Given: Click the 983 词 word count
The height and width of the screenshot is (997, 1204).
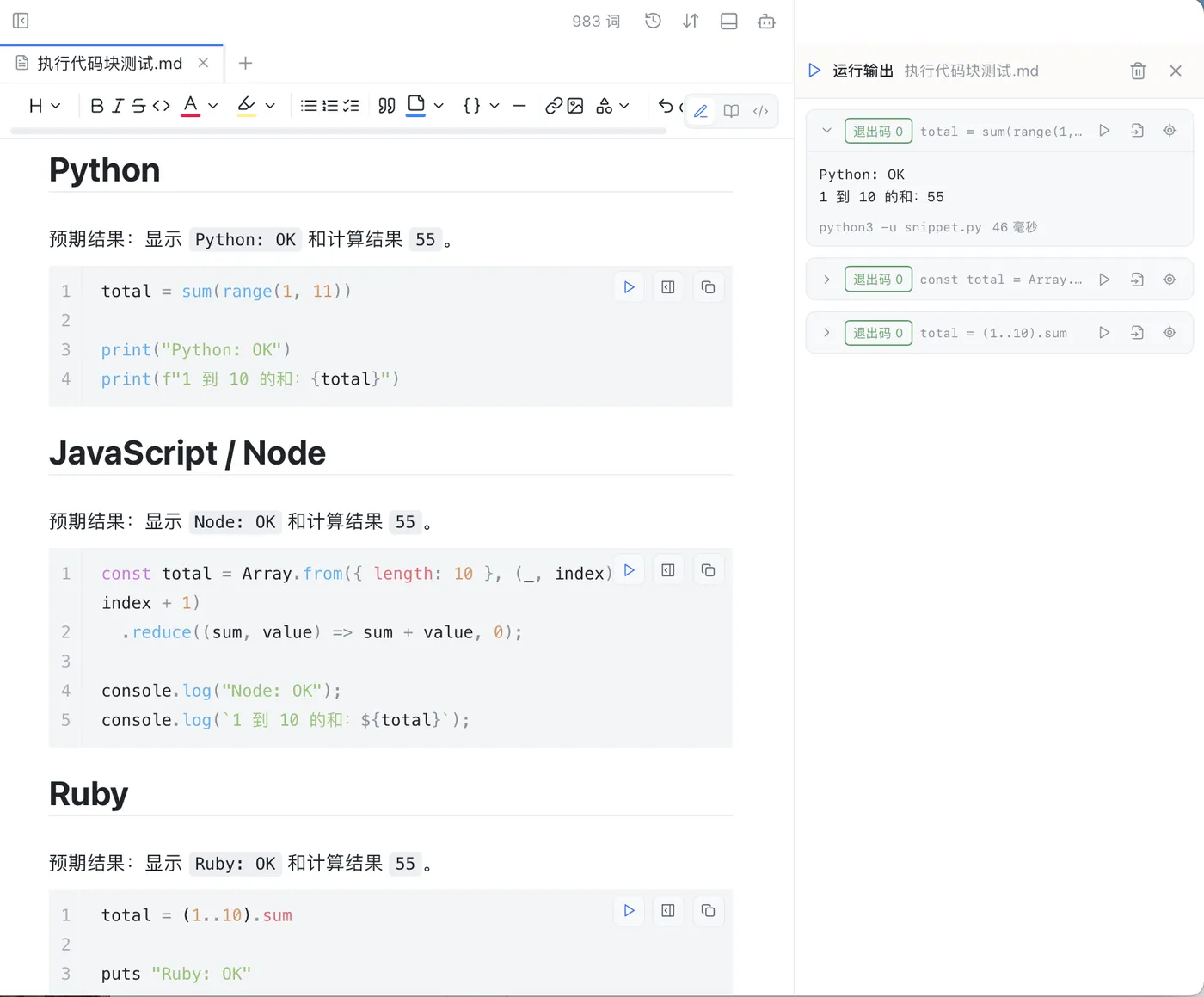Looking at the screenshot, I should [596, 21].
